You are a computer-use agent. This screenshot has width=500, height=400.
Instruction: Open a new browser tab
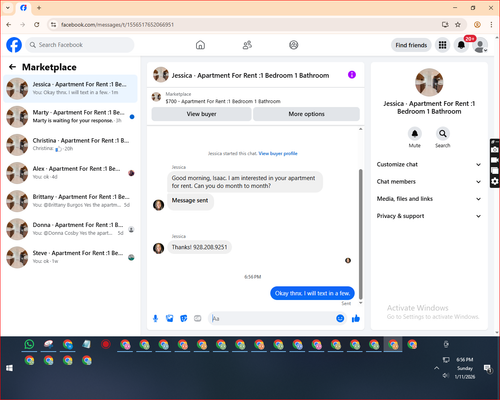click(x=39, y=8)
